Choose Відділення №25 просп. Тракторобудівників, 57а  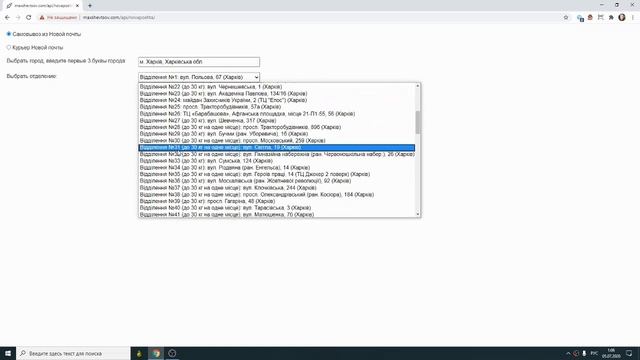click(277, 107)
